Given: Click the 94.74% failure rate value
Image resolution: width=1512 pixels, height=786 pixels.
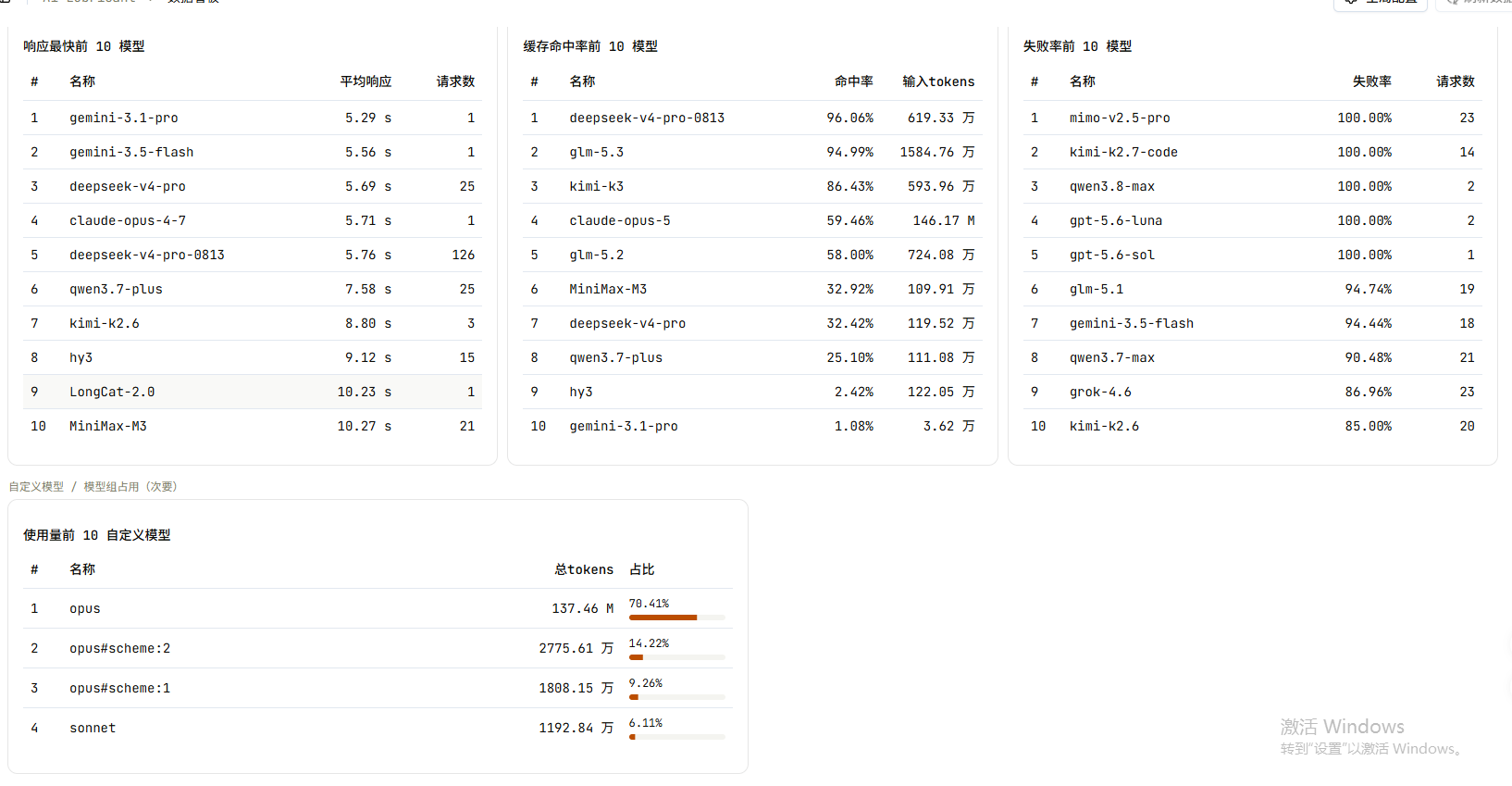Looking at the screenshot, I should (1369, 289).
